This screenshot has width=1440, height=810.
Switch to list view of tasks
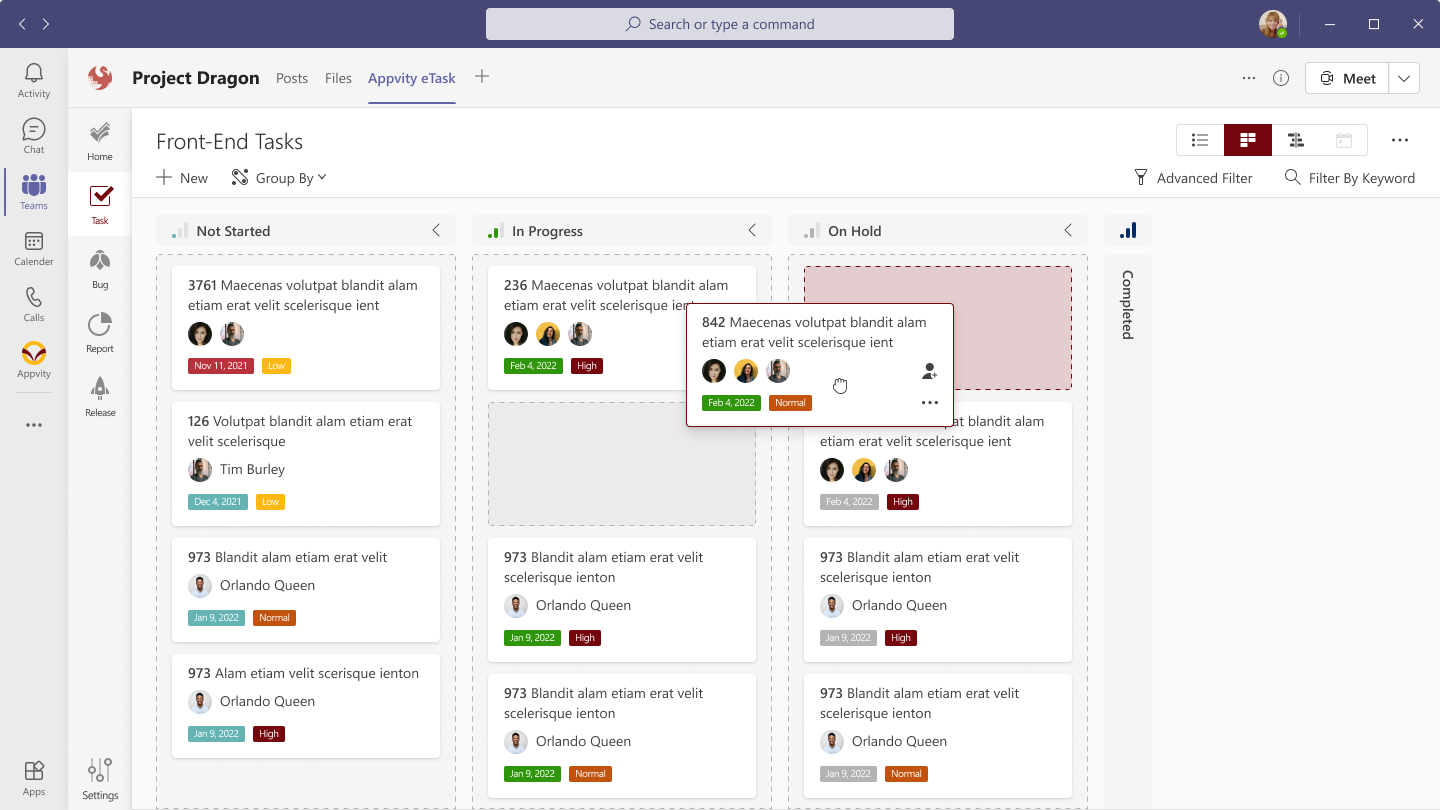[x=1199, y=140]
